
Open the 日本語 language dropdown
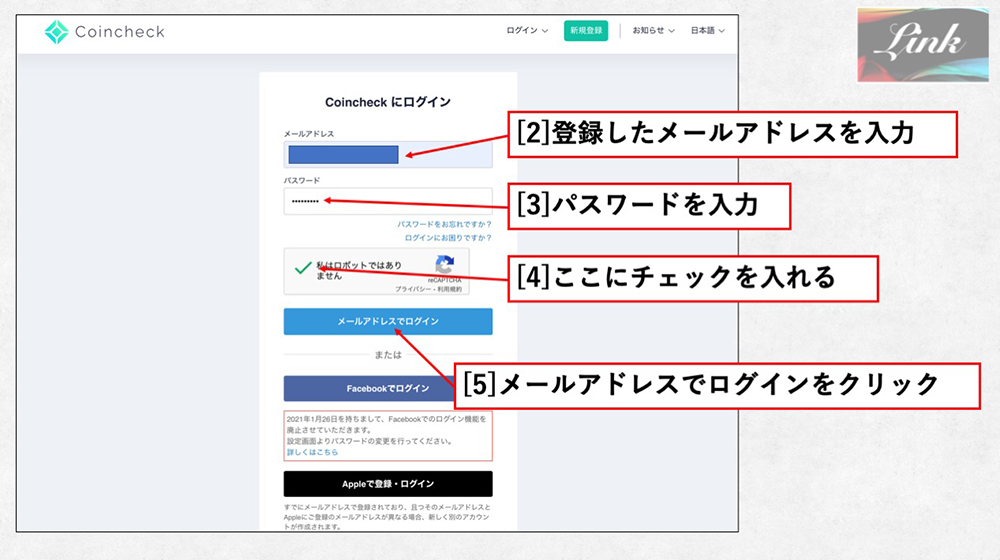point(707,31)
